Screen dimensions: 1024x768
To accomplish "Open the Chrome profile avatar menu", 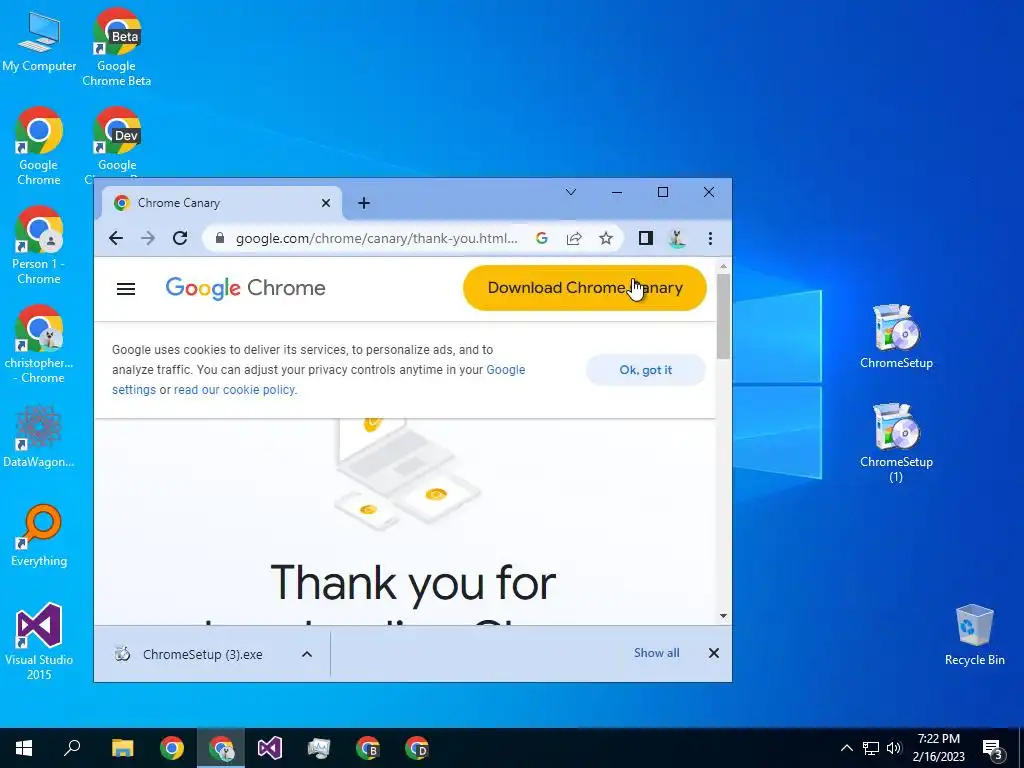I will pyautogui.click(x=677, y=238).
